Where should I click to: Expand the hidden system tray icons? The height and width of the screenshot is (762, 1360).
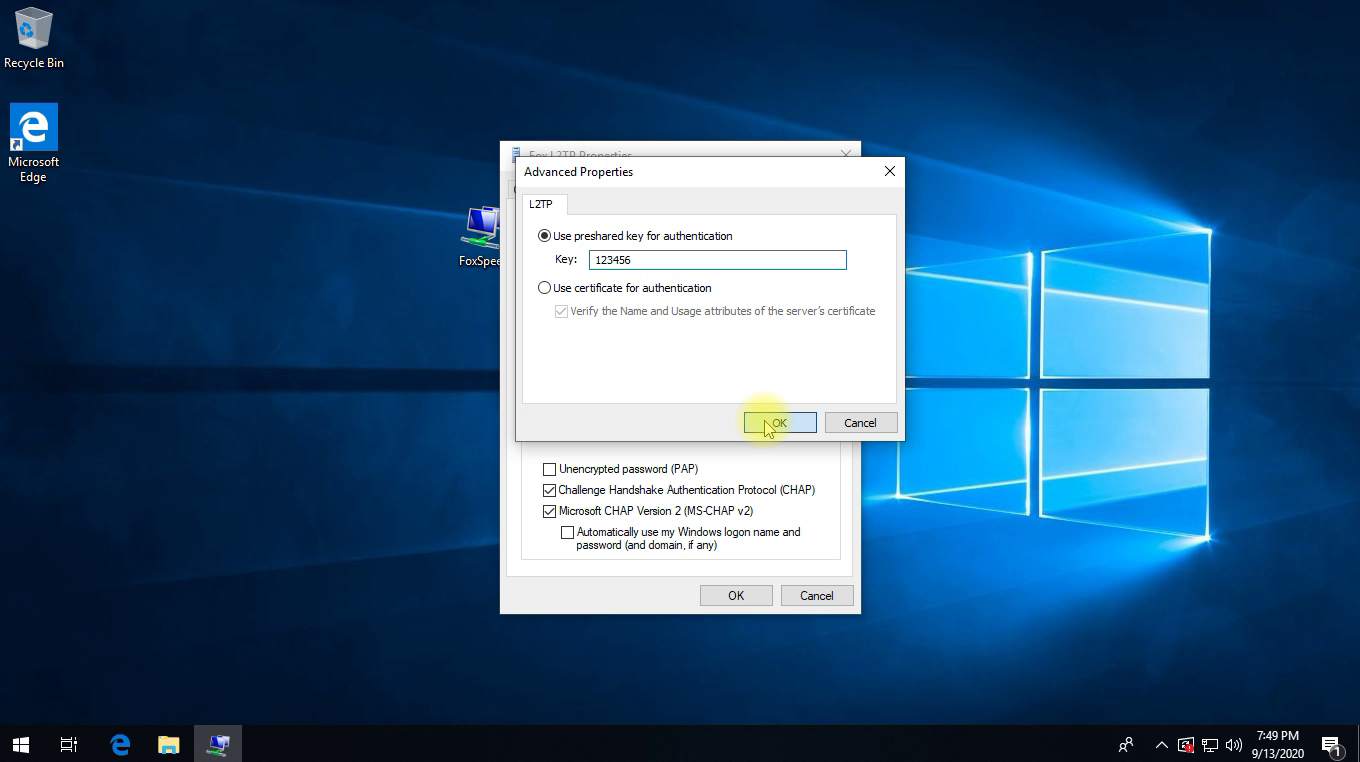click(x=1161, y=745)
